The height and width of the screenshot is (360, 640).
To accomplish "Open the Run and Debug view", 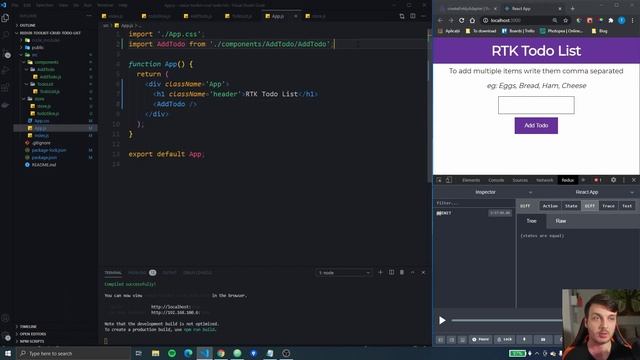I will click(x=5, y=71).
